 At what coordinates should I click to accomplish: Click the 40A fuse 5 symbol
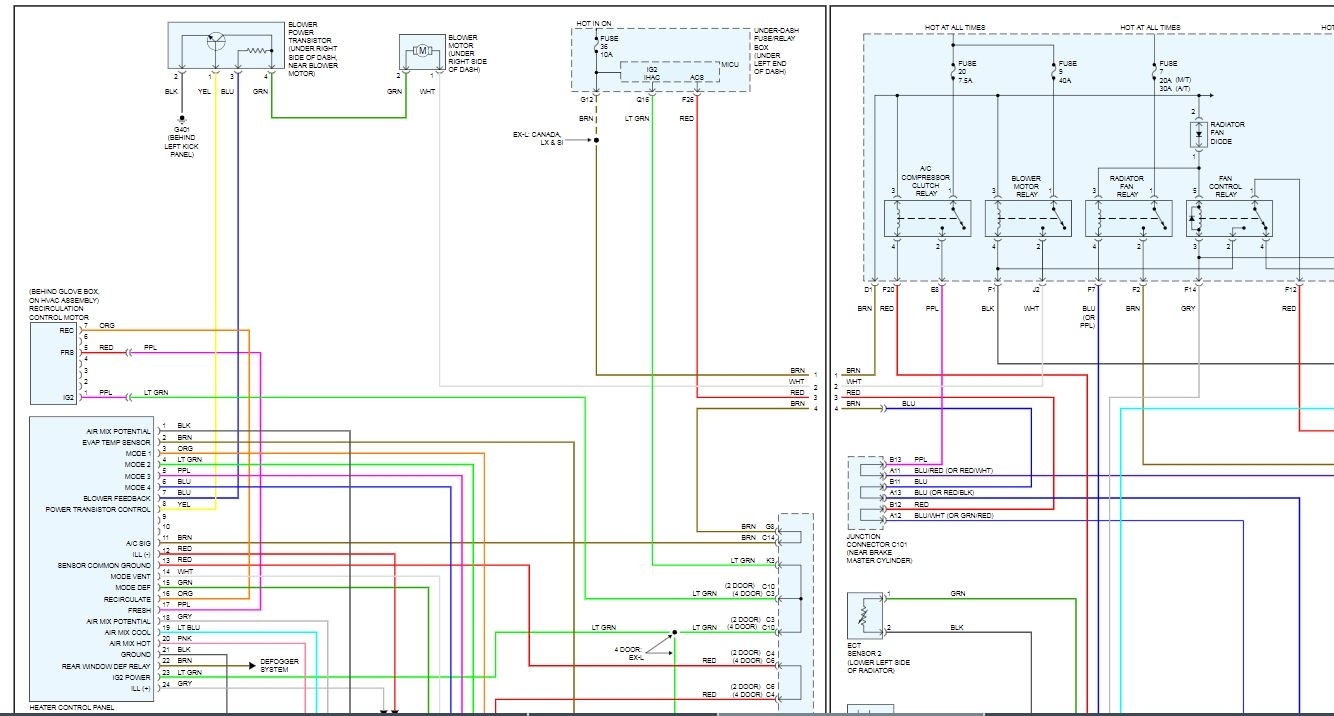(x=1053, y=71)
